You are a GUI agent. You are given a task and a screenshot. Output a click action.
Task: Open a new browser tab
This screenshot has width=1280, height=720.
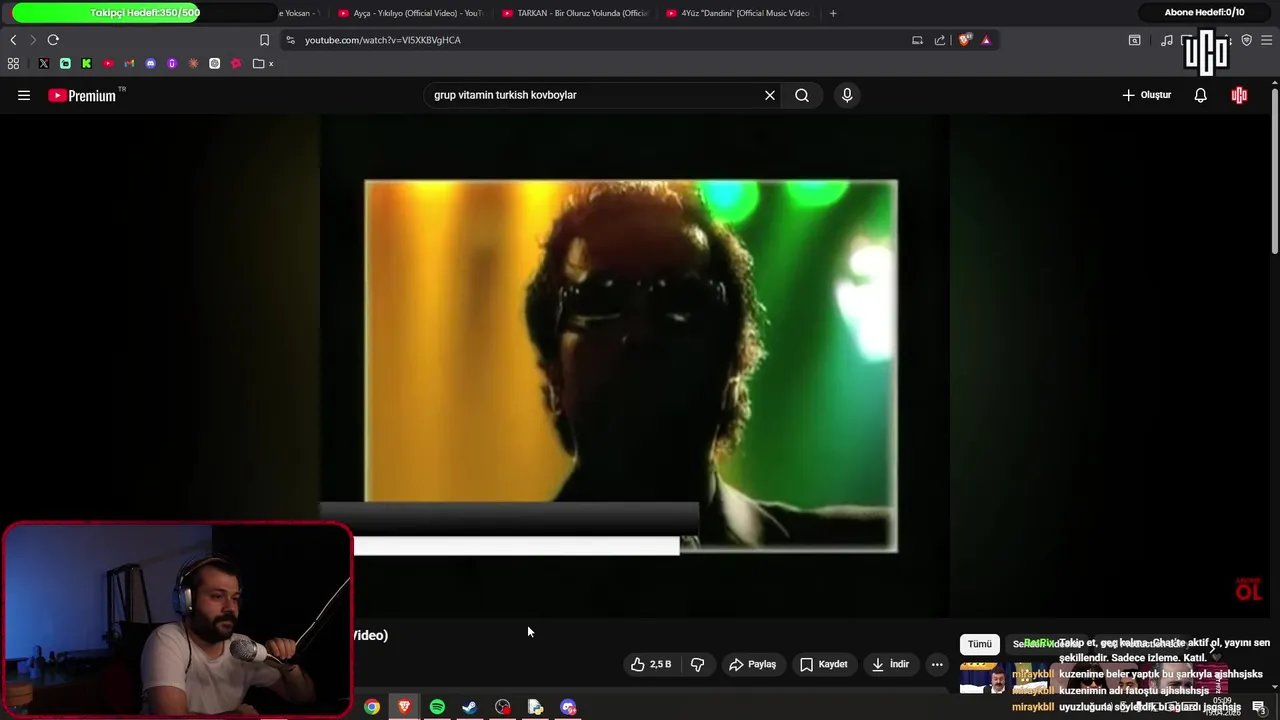[x=833, y=13]
